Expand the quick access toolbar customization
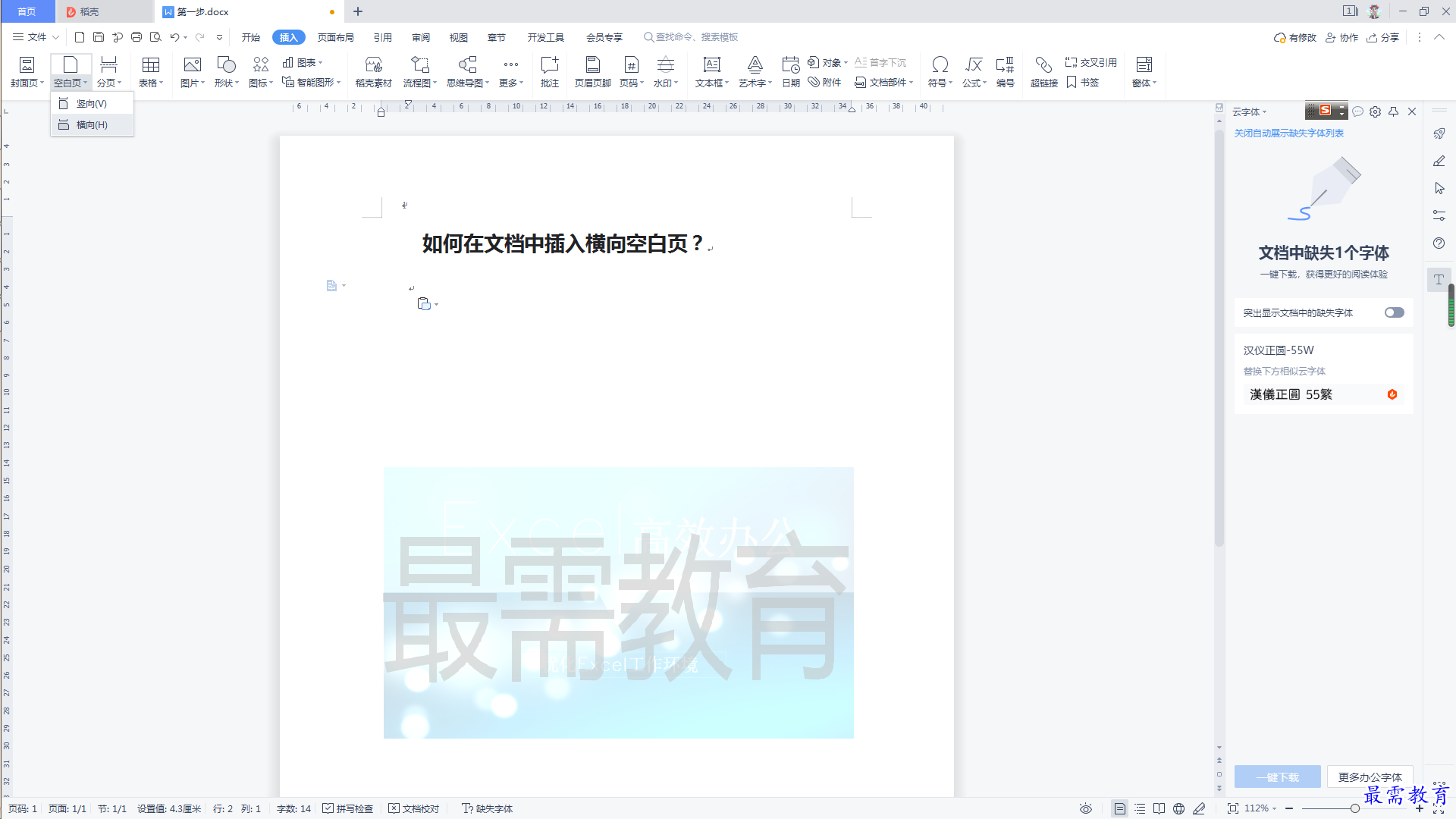This screenshot has width=1456, height=819. pos(220,37)
